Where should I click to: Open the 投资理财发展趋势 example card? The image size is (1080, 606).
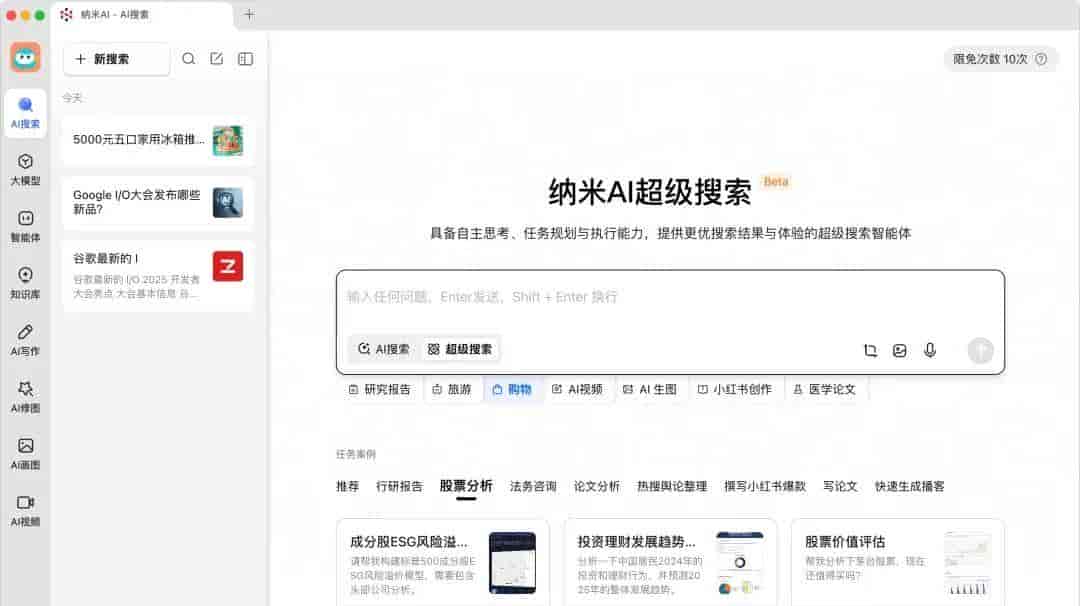click(x=670, y=563)
